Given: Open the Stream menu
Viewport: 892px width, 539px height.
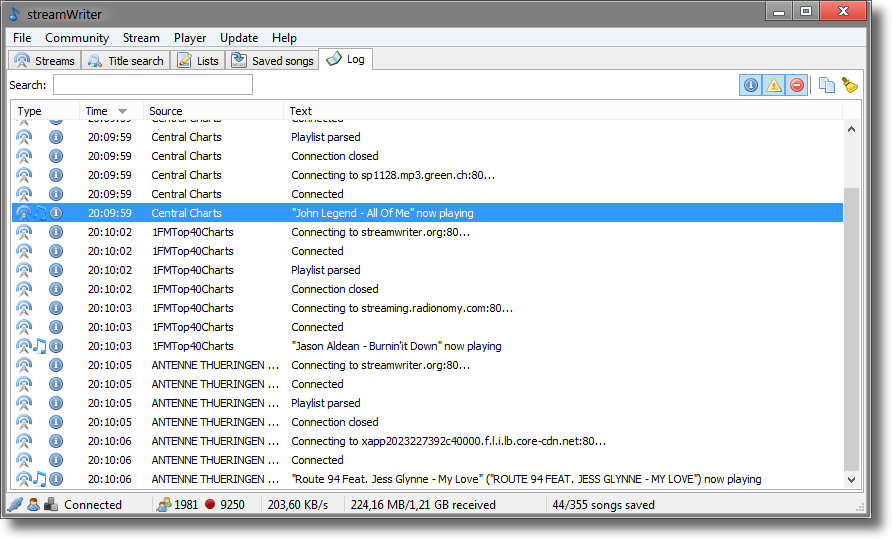Looking at the screenshot, I should (141, 38).
